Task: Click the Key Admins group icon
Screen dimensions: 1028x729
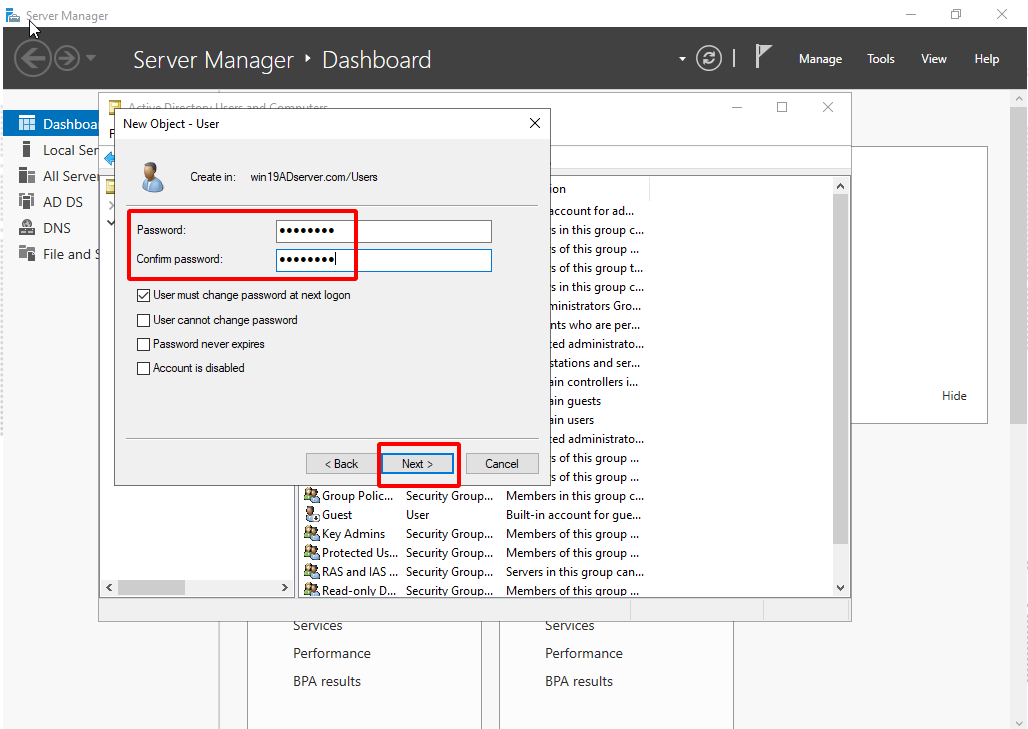Action: [x=312, y=534]
